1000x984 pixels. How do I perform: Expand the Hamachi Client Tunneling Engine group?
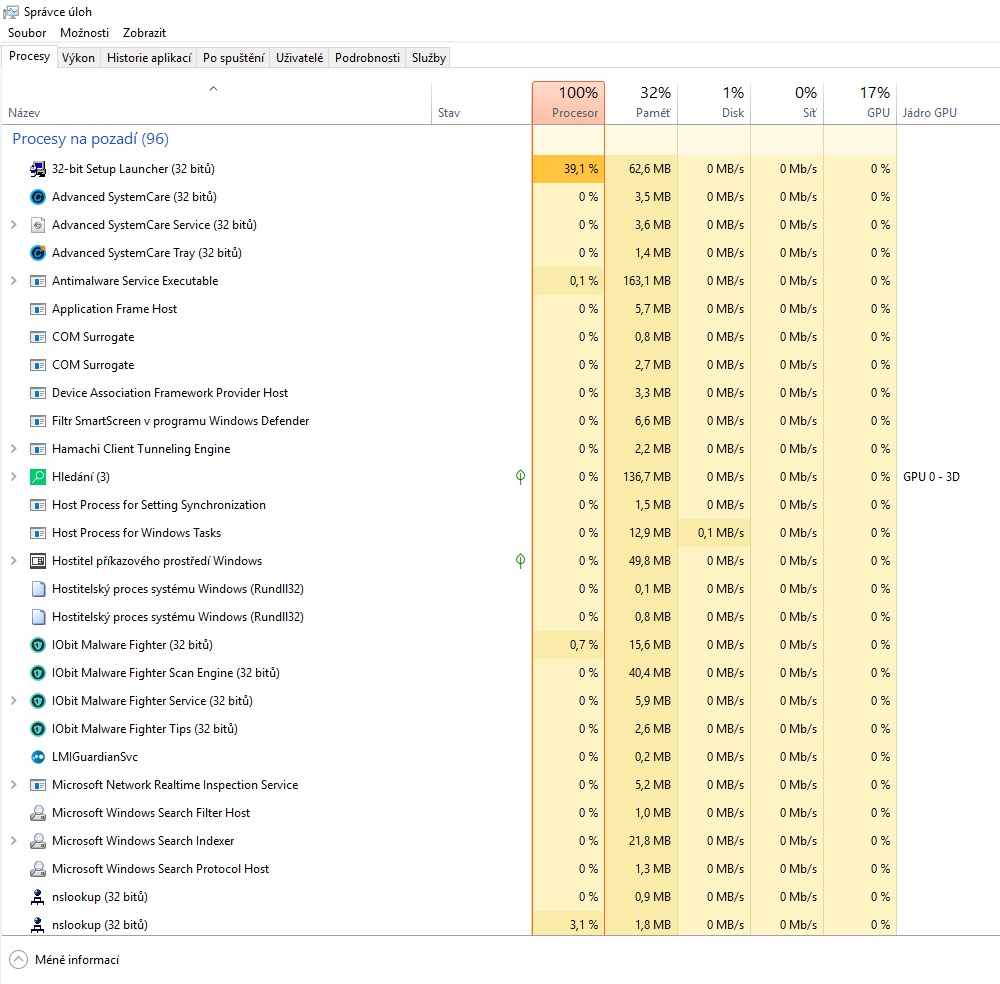coord(13,449)
